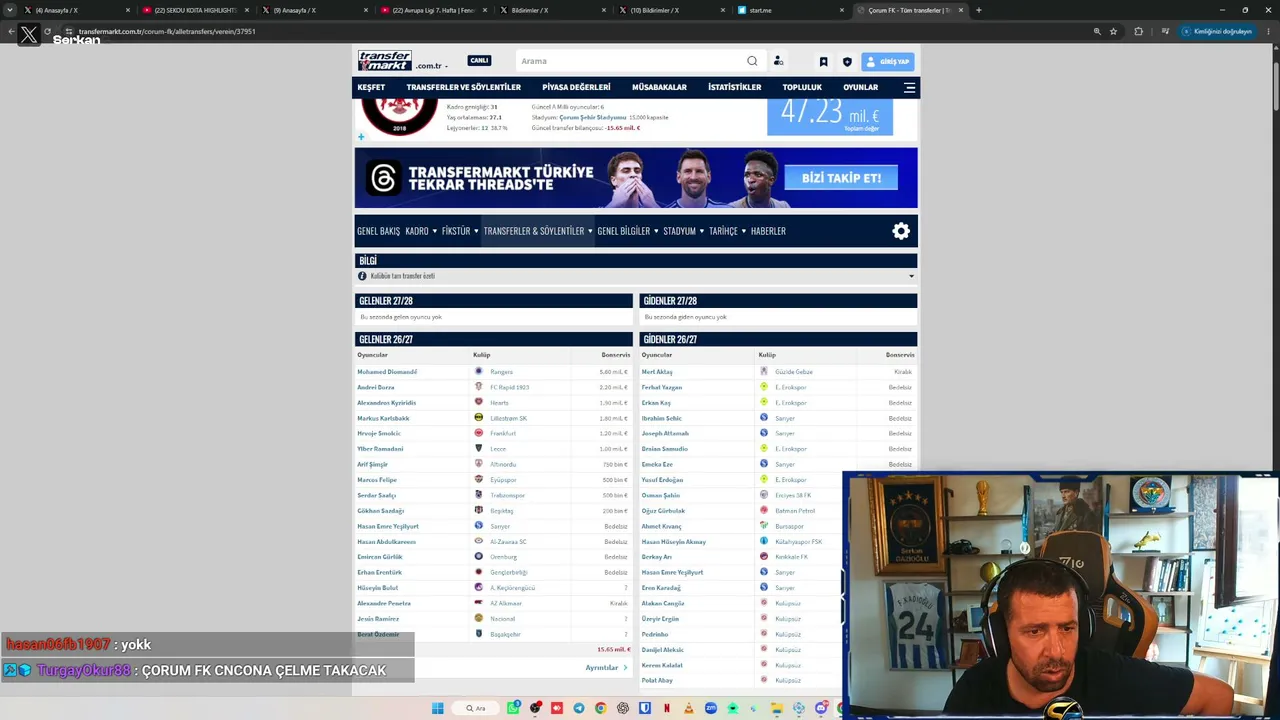Image resolution: width=1280 pixels, height=720 pixels.
Task: Open the OYUNLAR menu
Action: coord(860,87)
